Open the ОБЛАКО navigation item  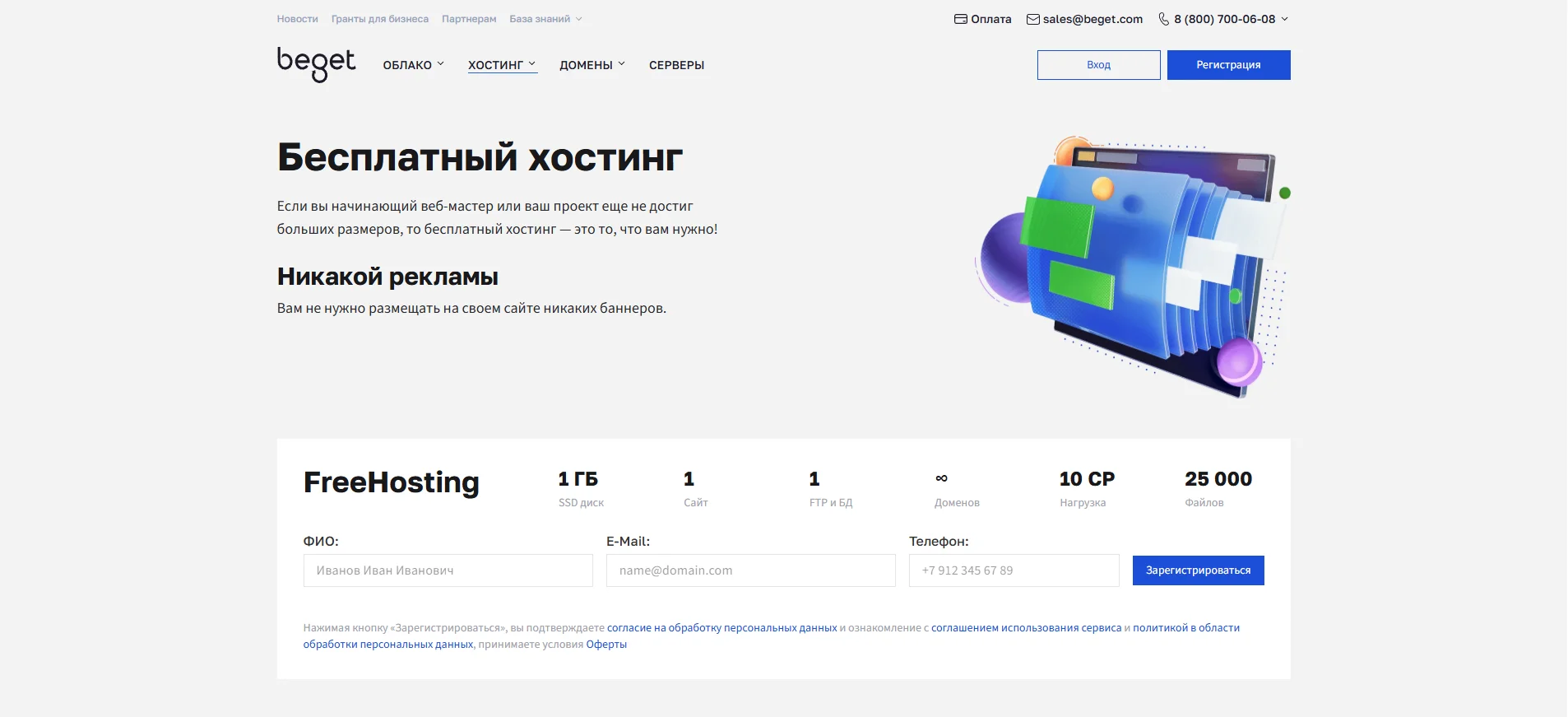click(x=407, y=65)
